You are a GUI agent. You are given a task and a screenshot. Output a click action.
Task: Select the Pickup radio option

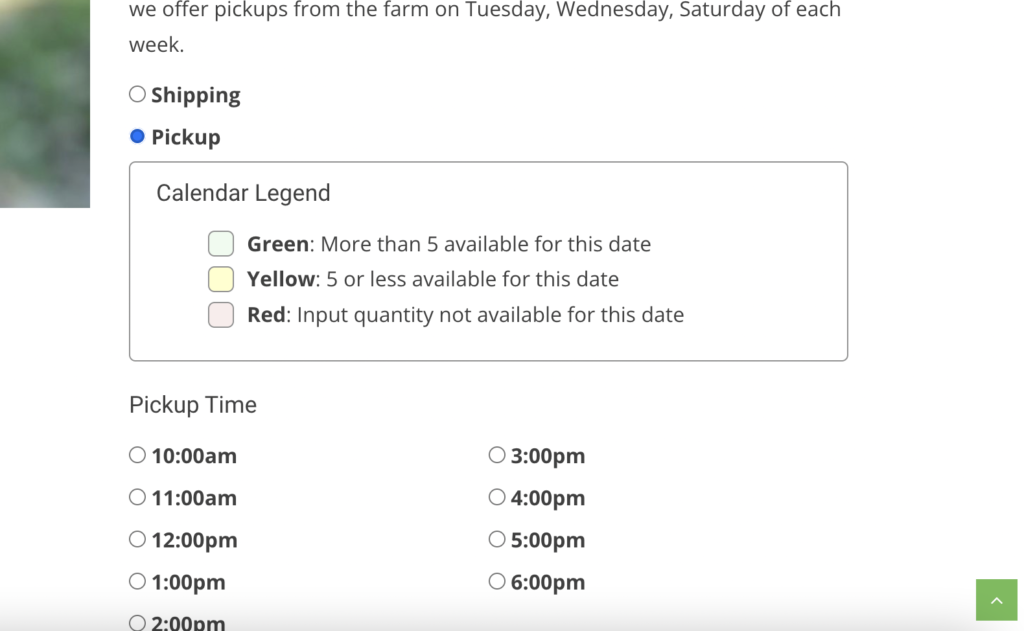(x=138, y=137)
